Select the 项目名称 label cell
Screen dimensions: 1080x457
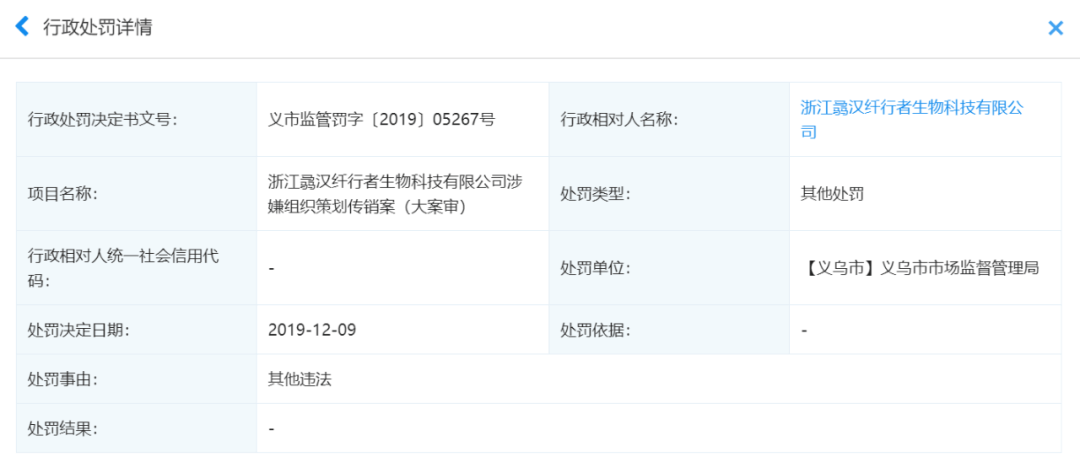[x=63, y=194]
